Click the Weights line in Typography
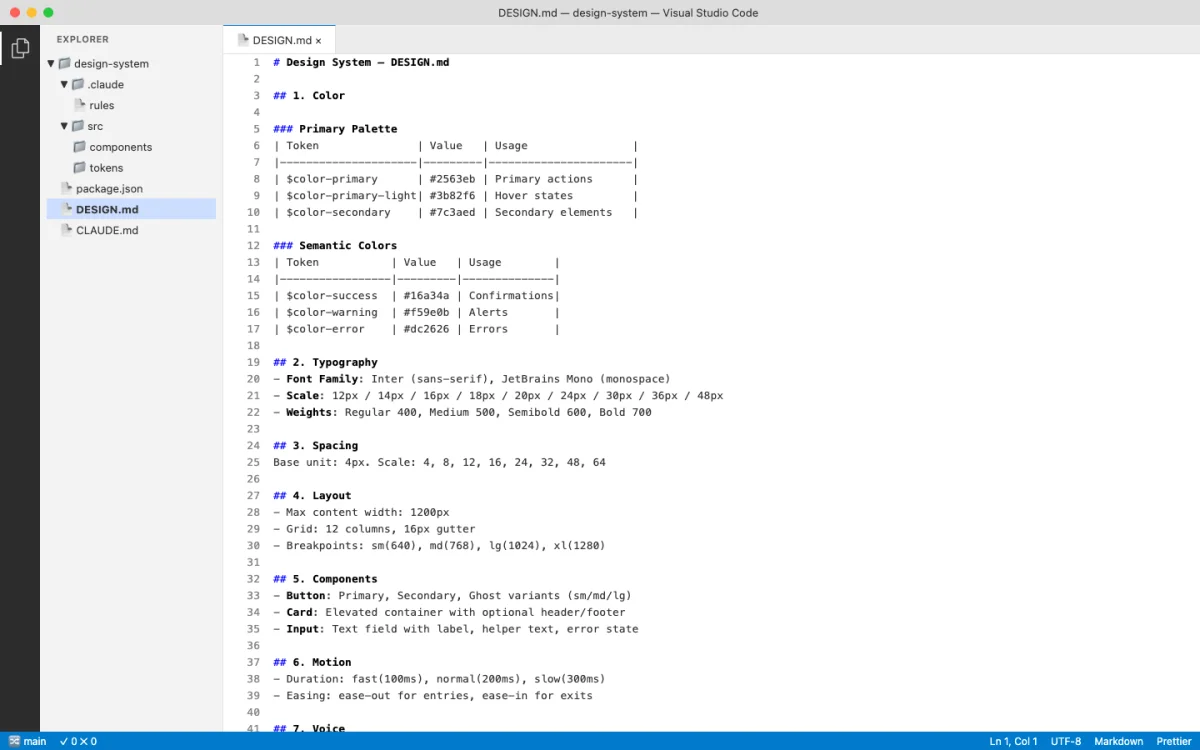Viewport: 1200px width, 750px height. coord(462,412)
